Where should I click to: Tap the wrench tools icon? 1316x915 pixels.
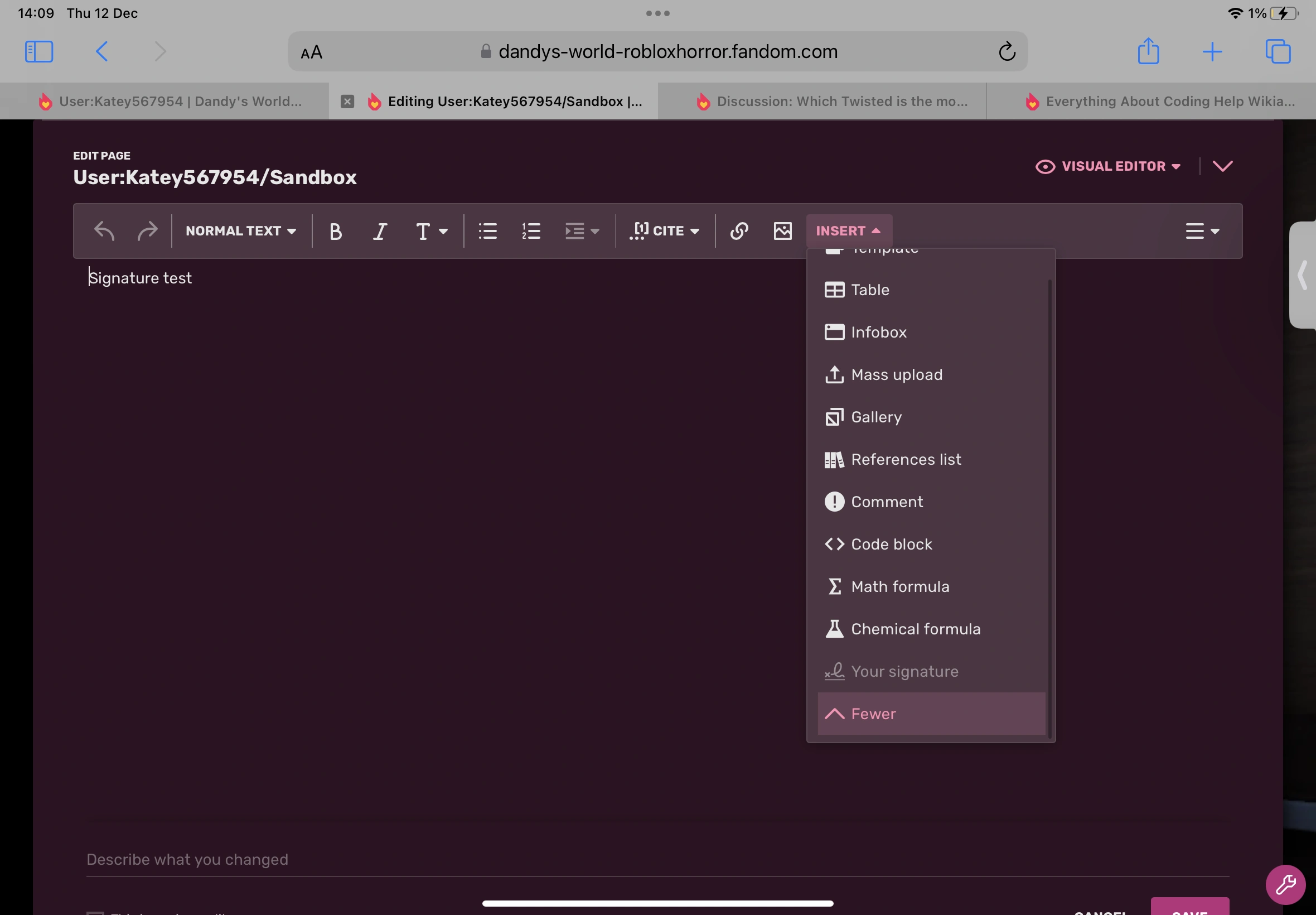pyautogui.click(x=1285, y=884)
